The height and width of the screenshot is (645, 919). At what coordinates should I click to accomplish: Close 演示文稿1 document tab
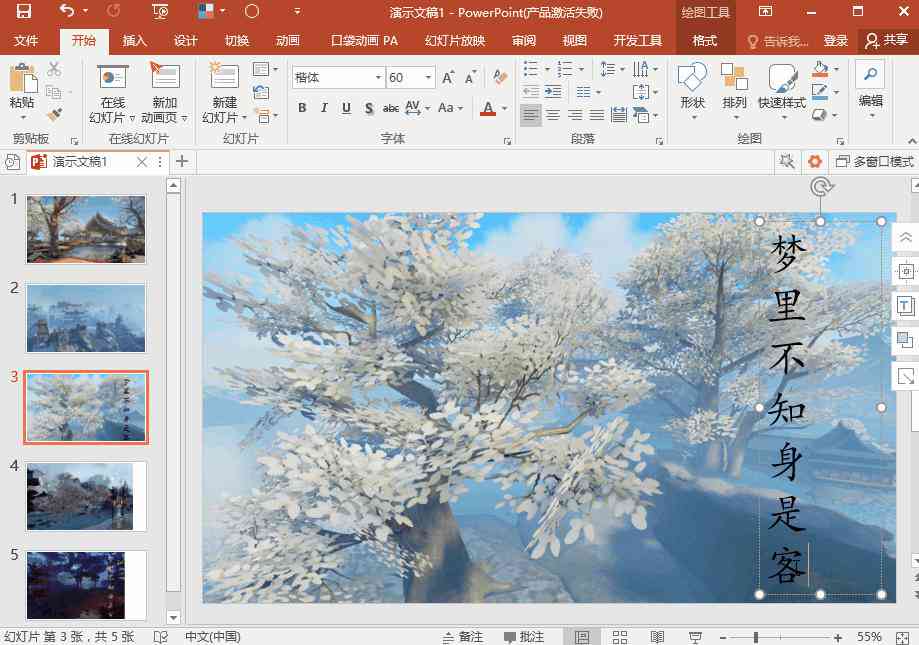point(142,162)
